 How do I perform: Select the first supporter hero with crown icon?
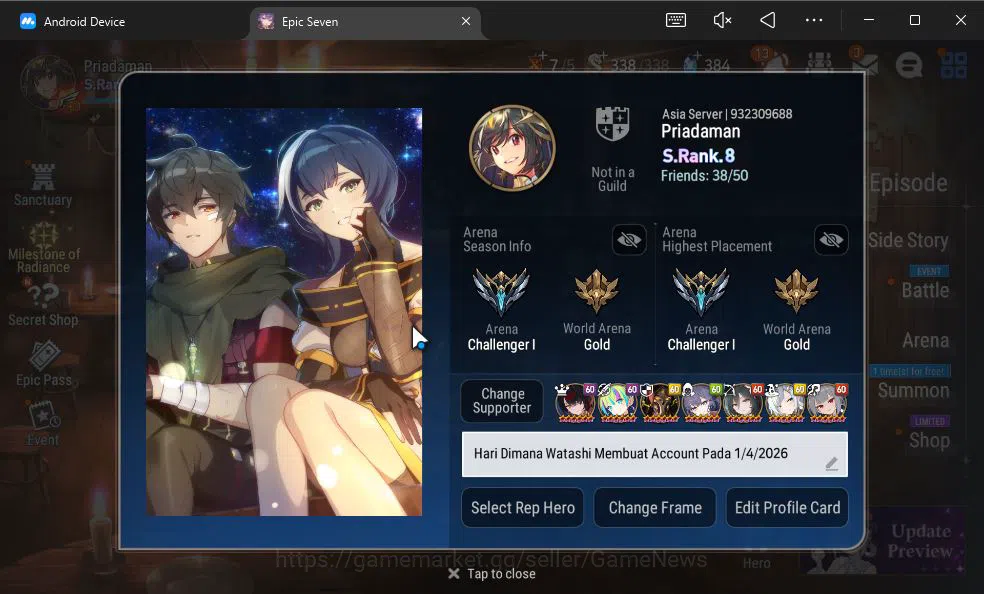(575, 402)
